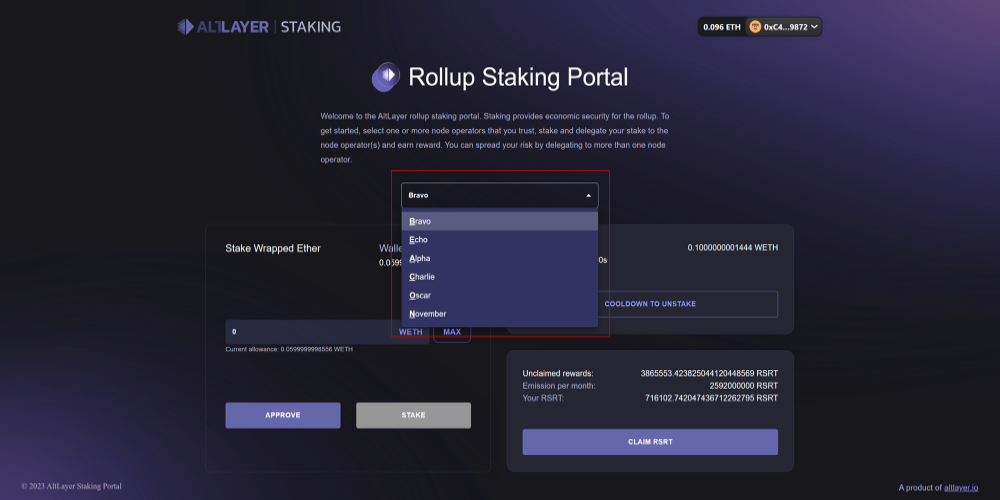Viewport: 1000px width, 500px height.
Task: Choose Charlie in the operator list
Action: (x=500, y=277)
